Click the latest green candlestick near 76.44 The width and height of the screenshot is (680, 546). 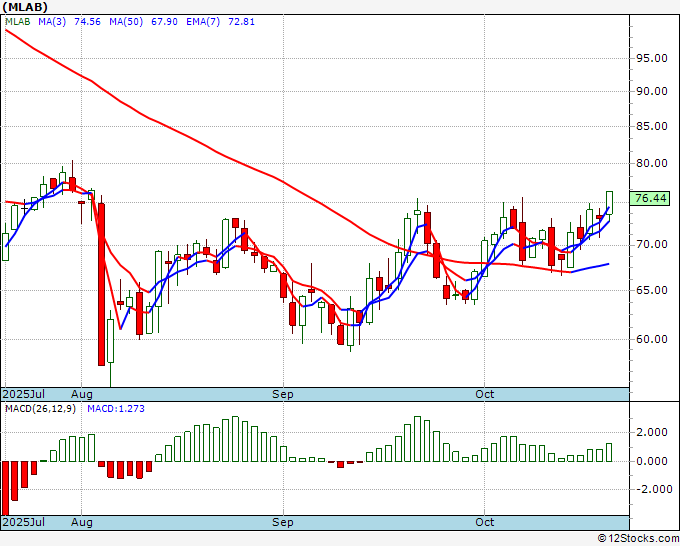609,203
